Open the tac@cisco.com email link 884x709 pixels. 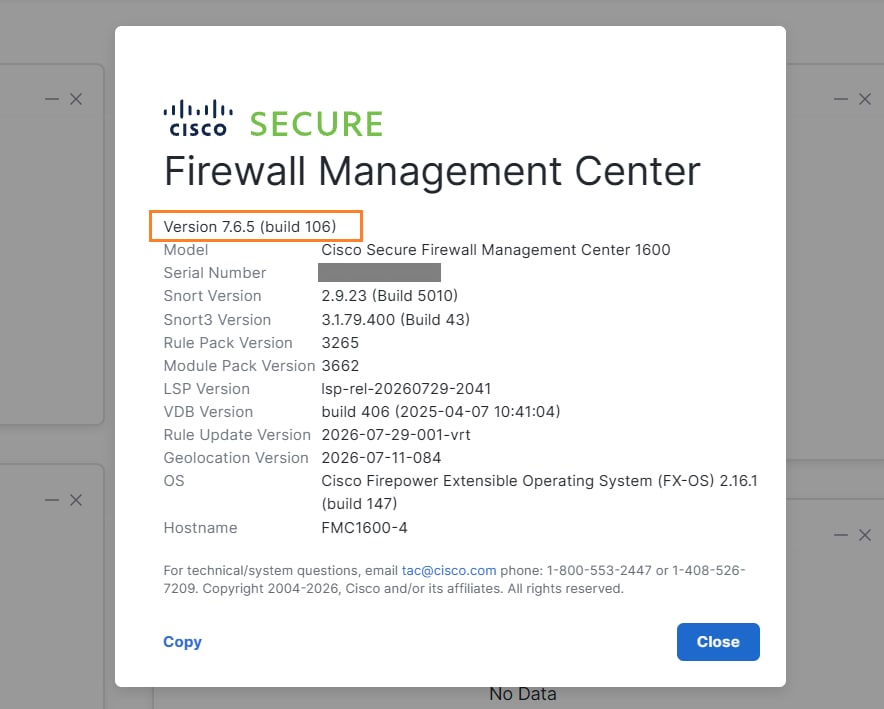(449, 570)
